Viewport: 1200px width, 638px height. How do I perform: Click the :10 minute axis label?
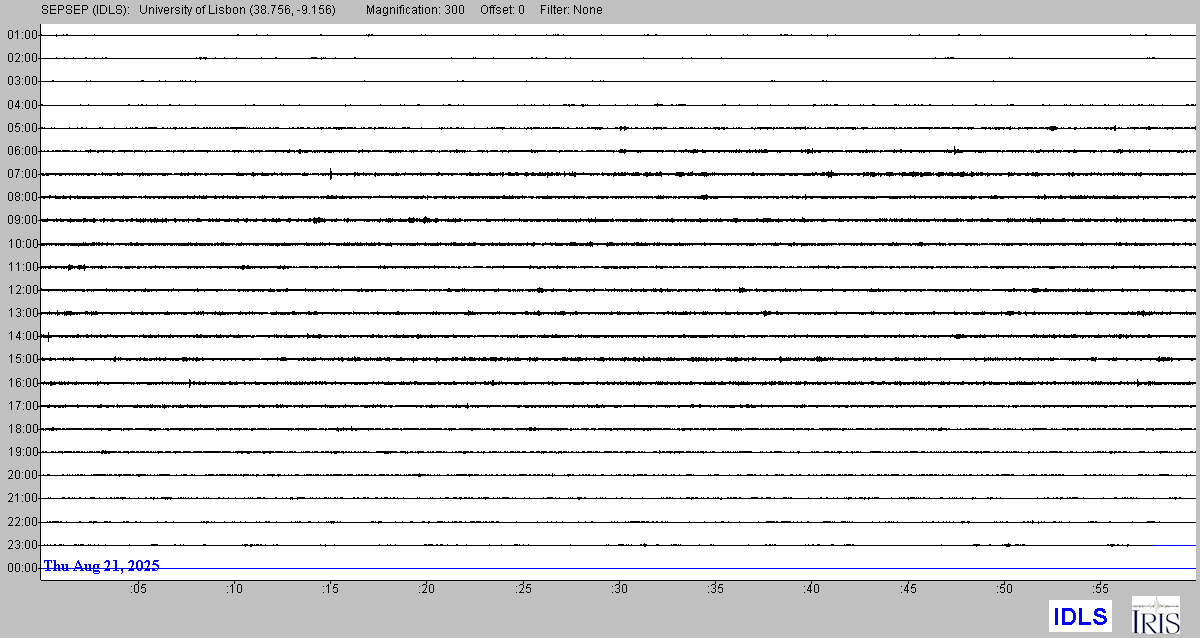point(235,590)
